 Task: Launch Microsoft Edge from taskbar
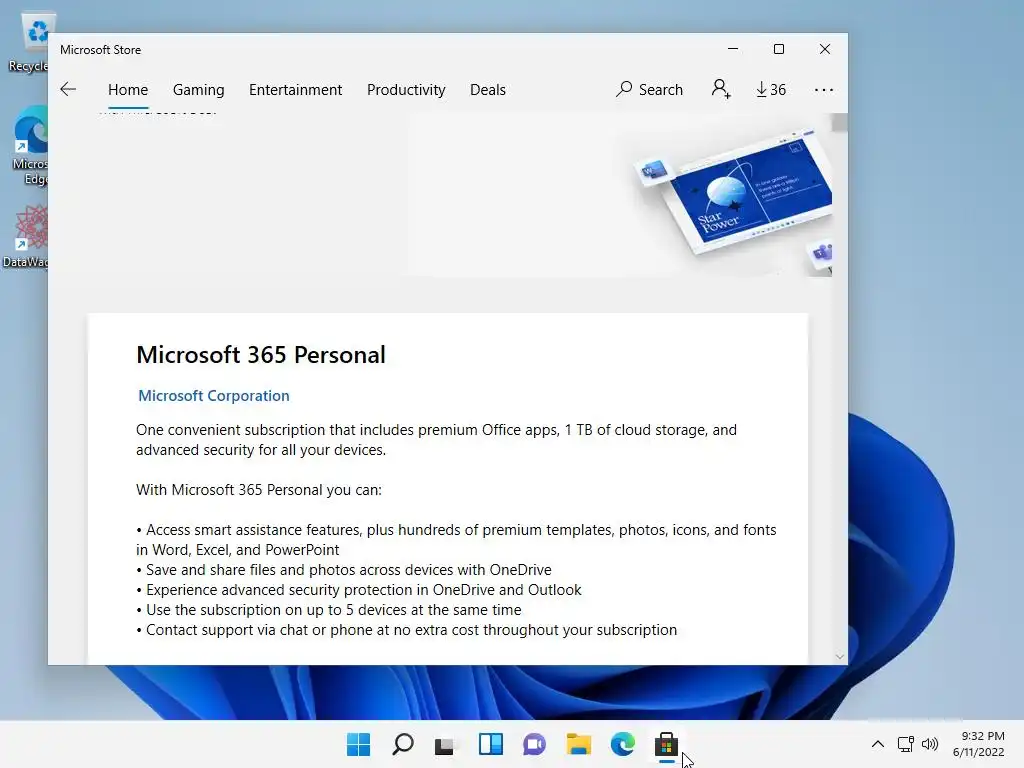coord(622,744)
